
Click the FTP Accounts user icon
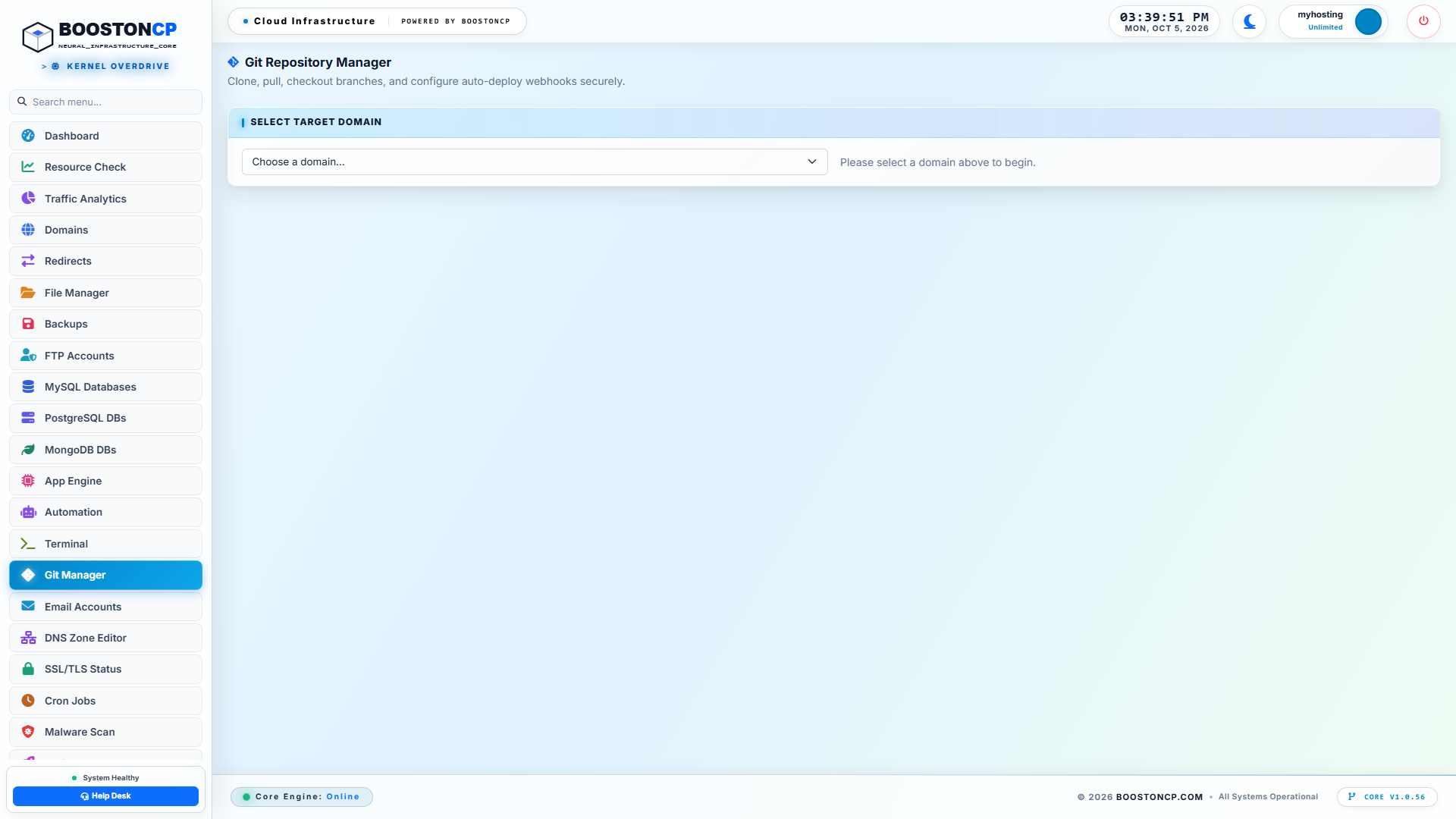point(28,356)
